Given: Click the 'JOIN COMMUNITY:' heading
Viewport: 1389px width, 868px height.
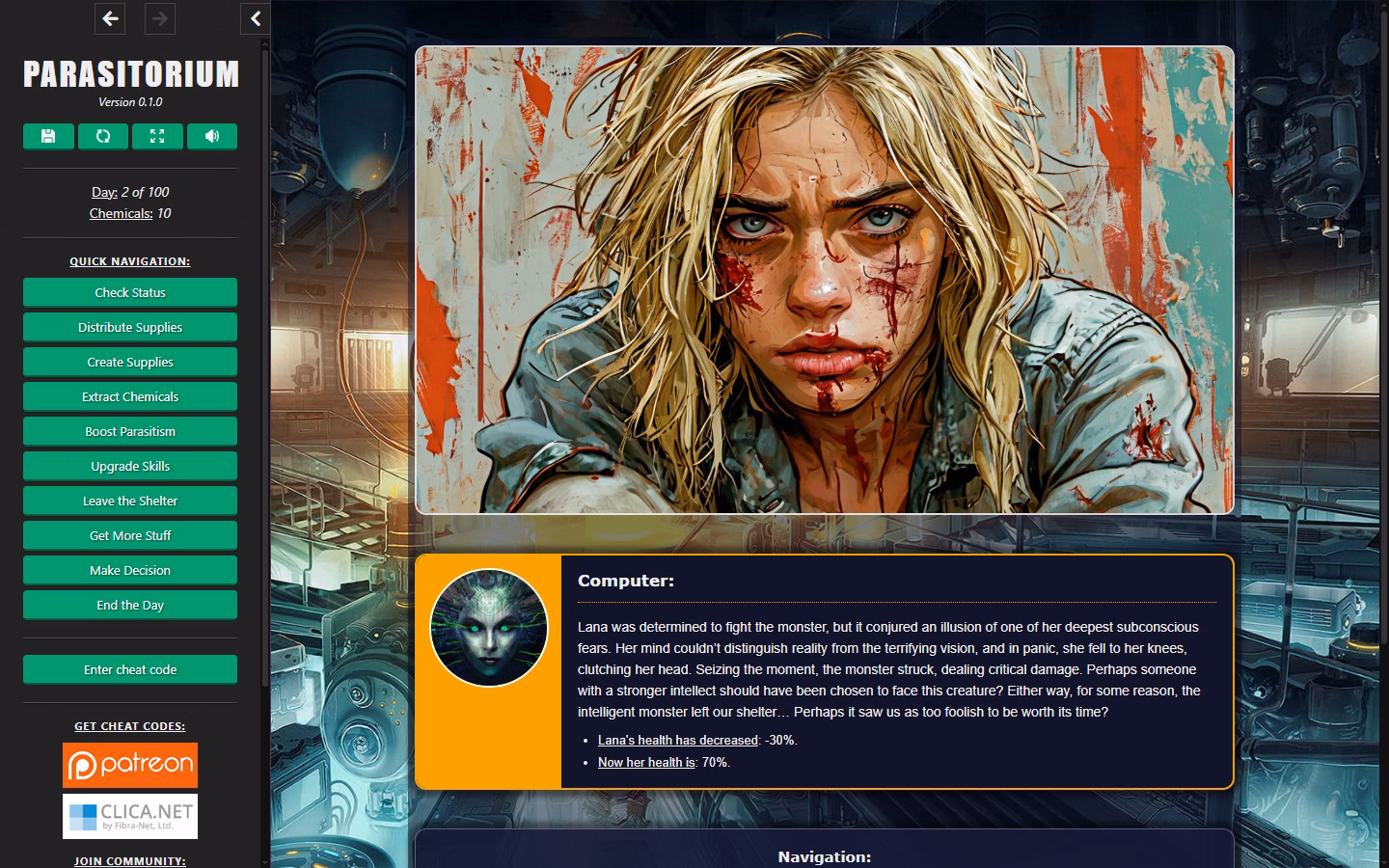Looking at the screenshot, I should (130, 860).
